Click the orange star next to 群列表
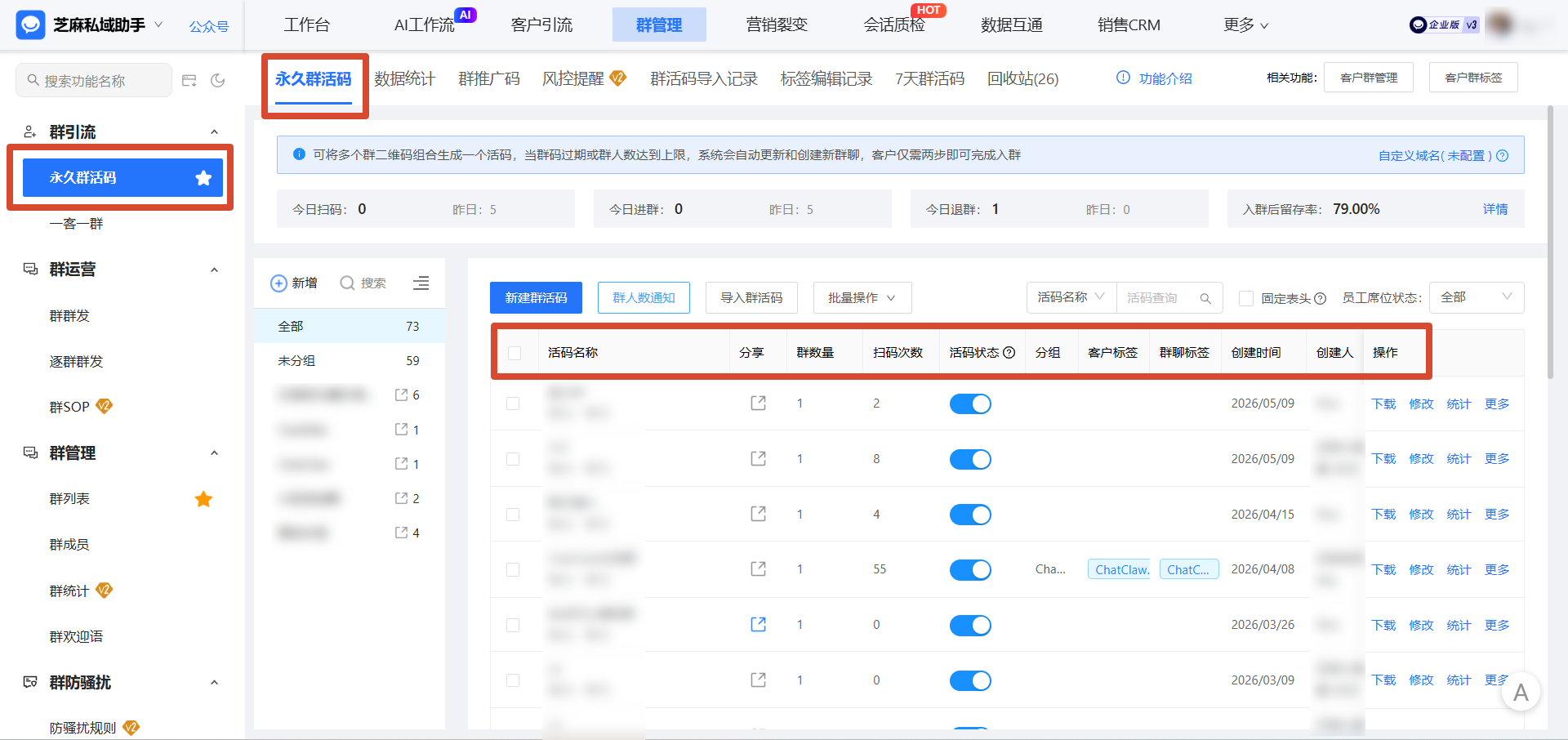Viewport: 1568px width, 740px height. (x=203, y=499)
